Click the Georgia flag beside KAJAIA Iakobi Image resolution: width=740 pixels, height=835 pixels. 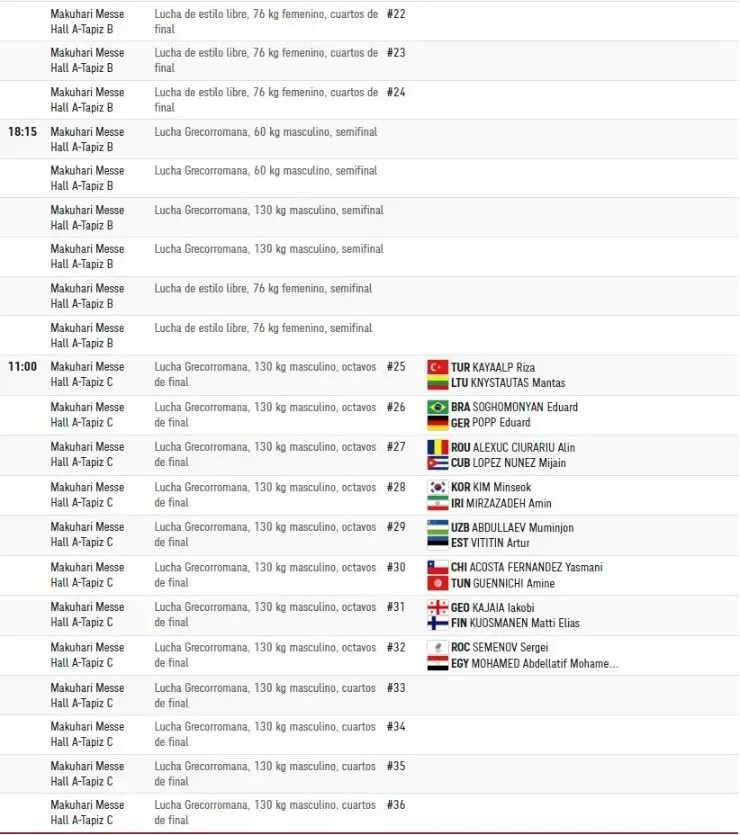[x=437, y=607]
